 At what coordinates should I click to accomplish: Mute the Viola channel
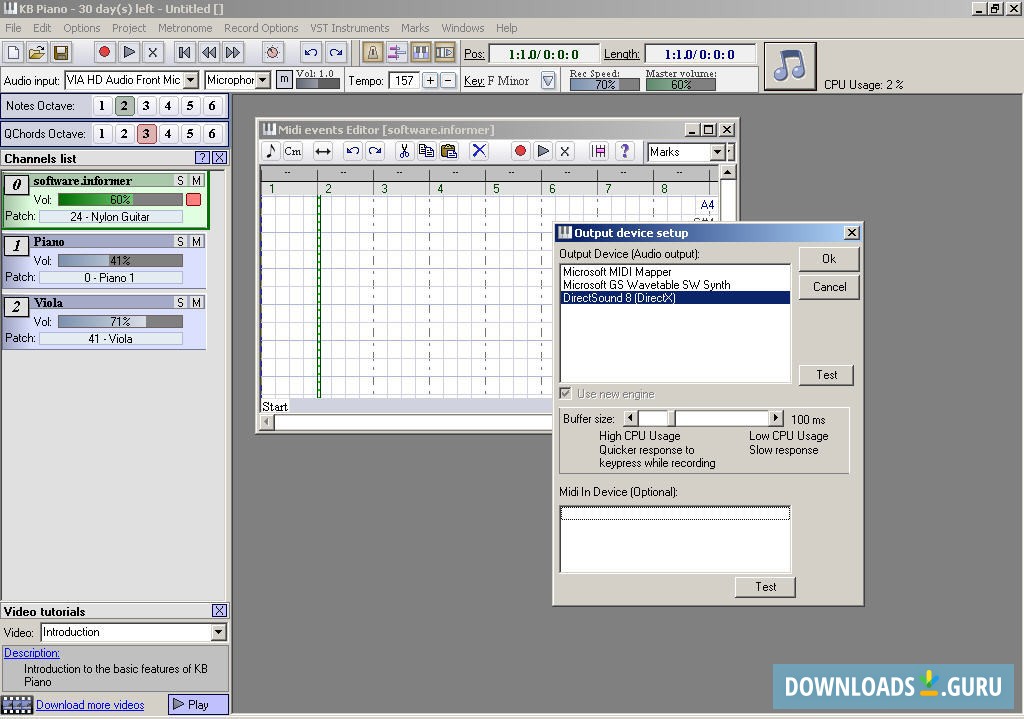[197, 302]
